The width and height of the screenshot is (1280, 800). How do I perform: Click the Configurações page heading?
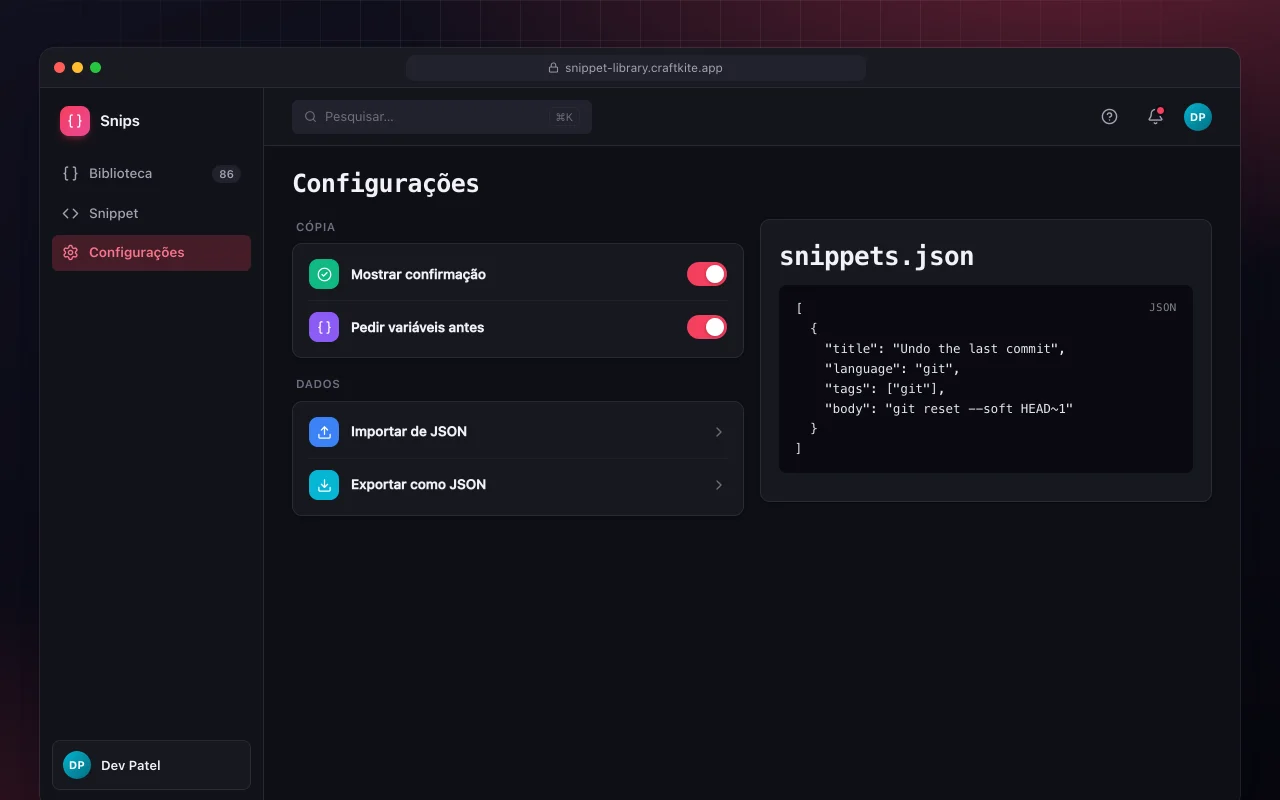click(x=386, y=184)
